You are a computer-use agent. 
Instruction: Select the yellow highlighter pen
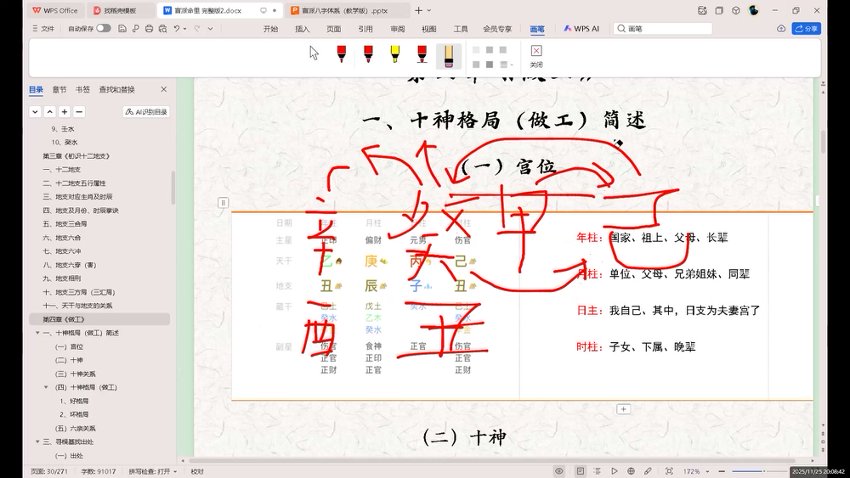395,54
